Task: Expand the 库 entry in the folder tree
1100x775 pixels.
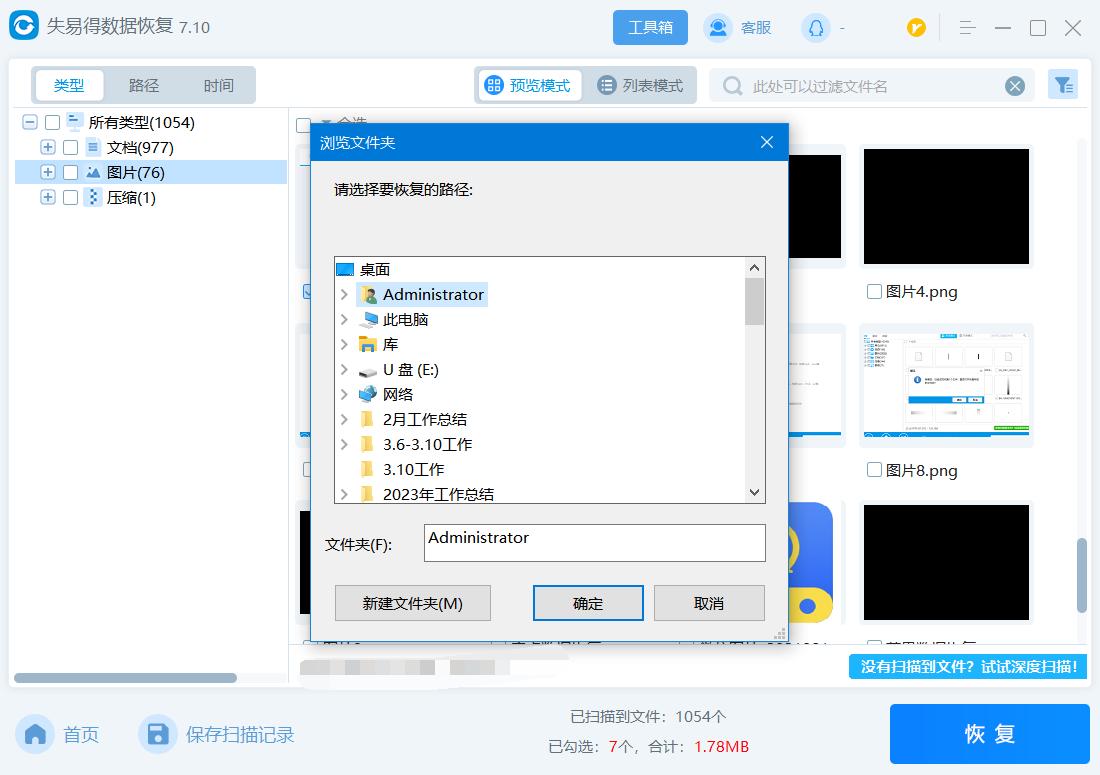Action: click(x=346, y=344)
